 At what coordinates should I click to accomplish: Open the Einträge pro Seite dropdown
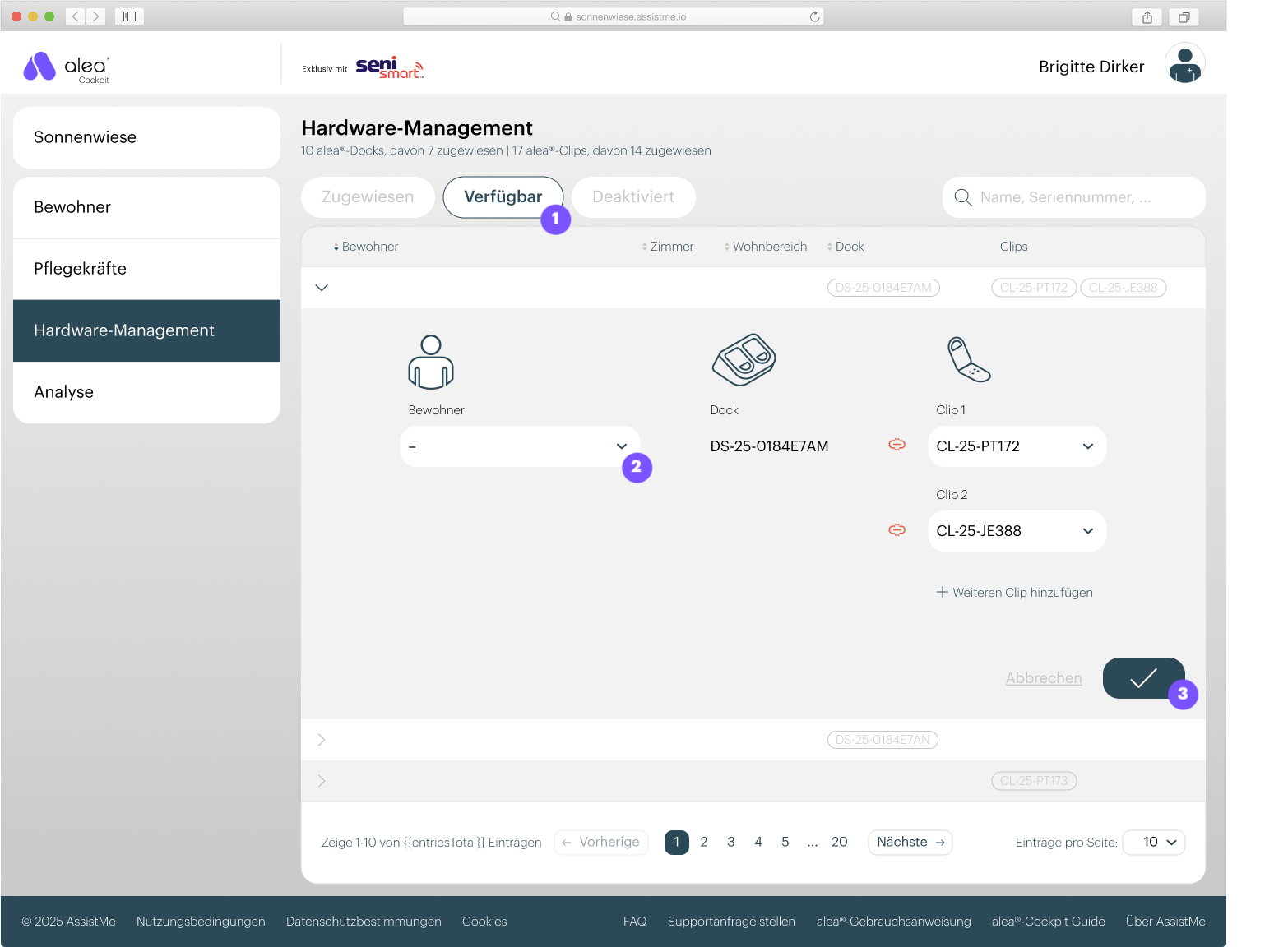click(1153, 842)
